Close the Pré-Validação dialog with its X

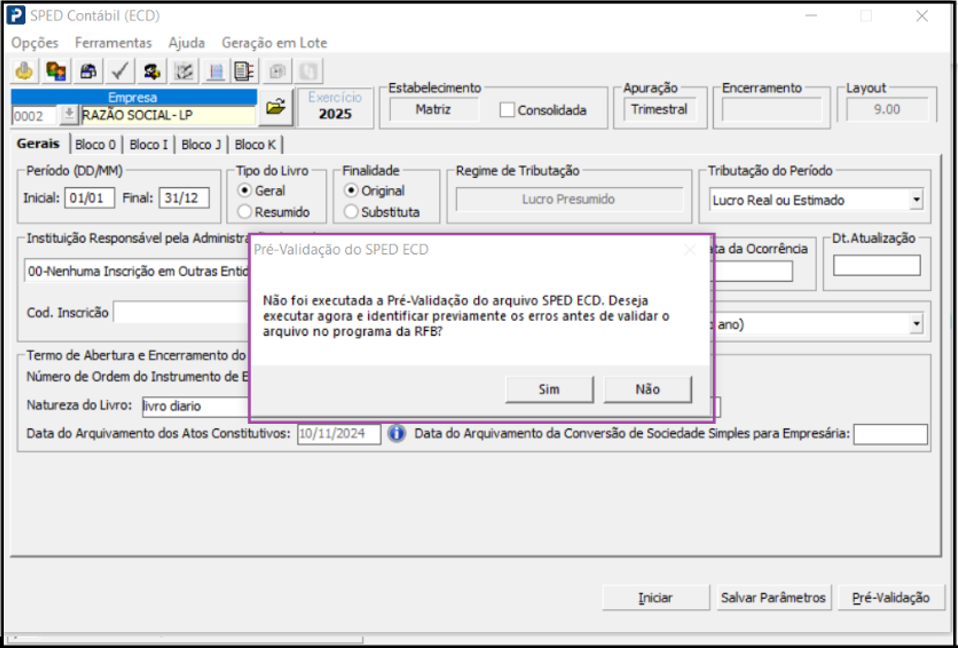[x=690, y=249]
